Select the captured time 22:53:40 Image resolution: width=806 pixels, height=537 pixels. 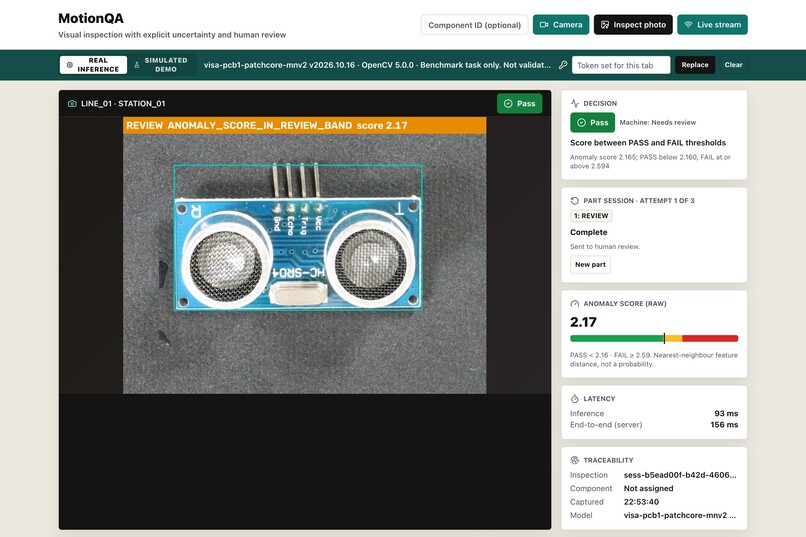point(641,502)
